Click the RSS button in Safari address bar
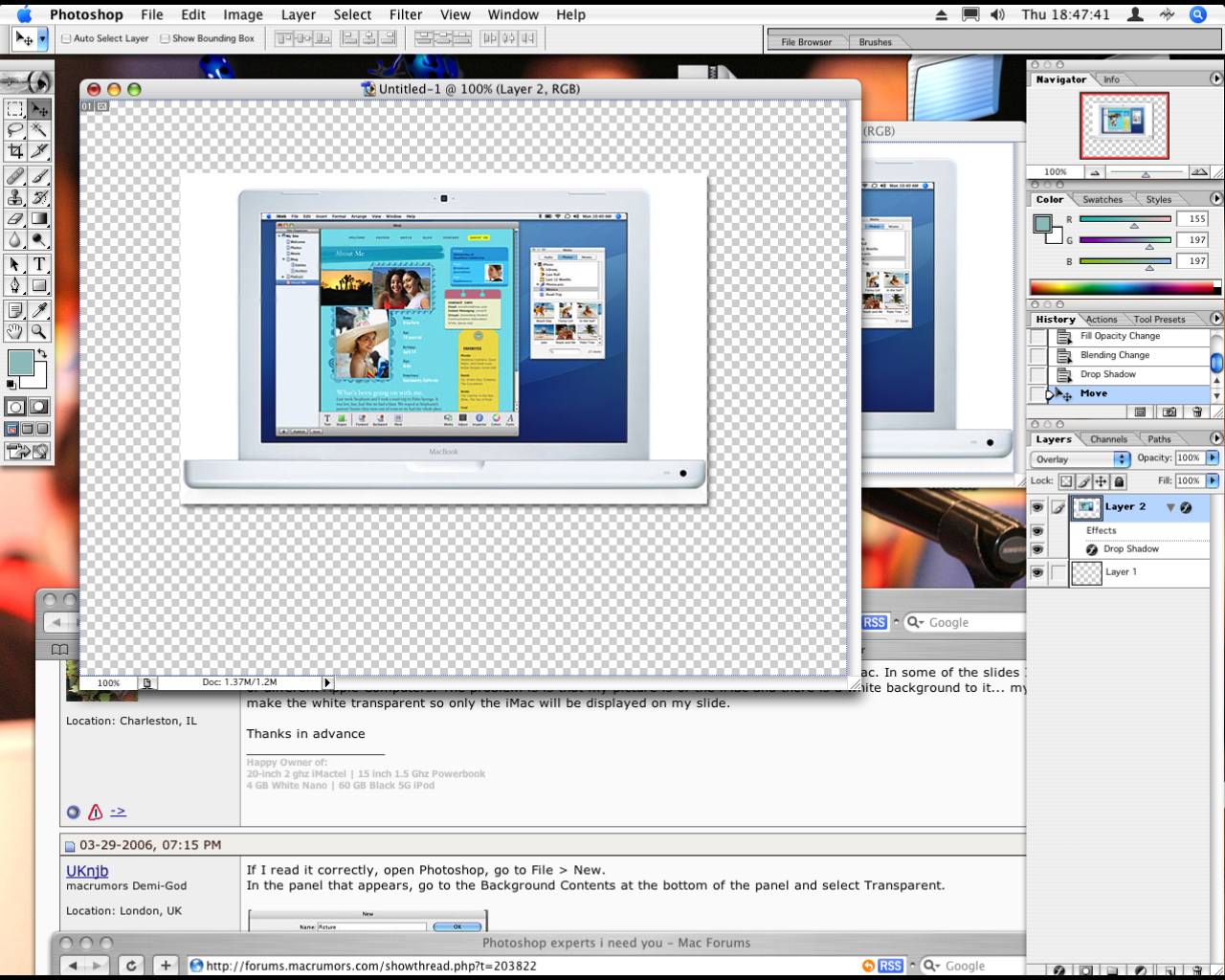The height and width of the screenshot is (980, 1225). tap(890, 966)
